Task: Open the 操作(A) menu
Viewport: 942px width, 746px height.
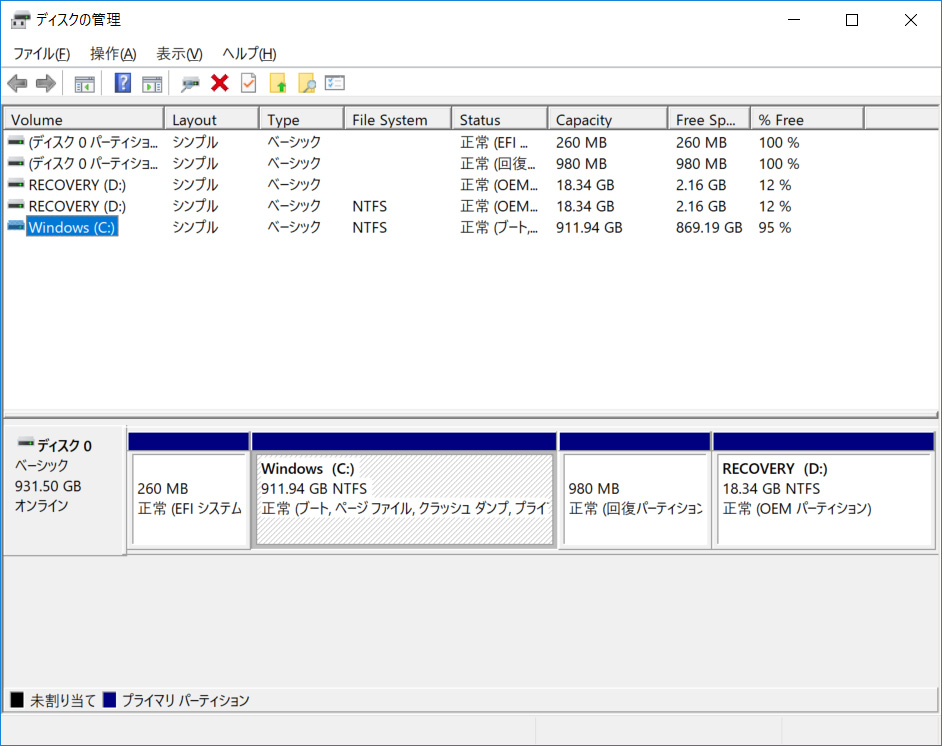Action: (113, 54)
